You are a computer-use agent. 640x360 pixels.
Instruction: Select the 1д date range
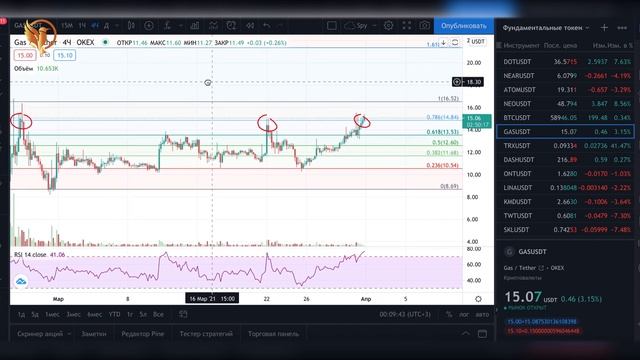(x=21, y=314)
